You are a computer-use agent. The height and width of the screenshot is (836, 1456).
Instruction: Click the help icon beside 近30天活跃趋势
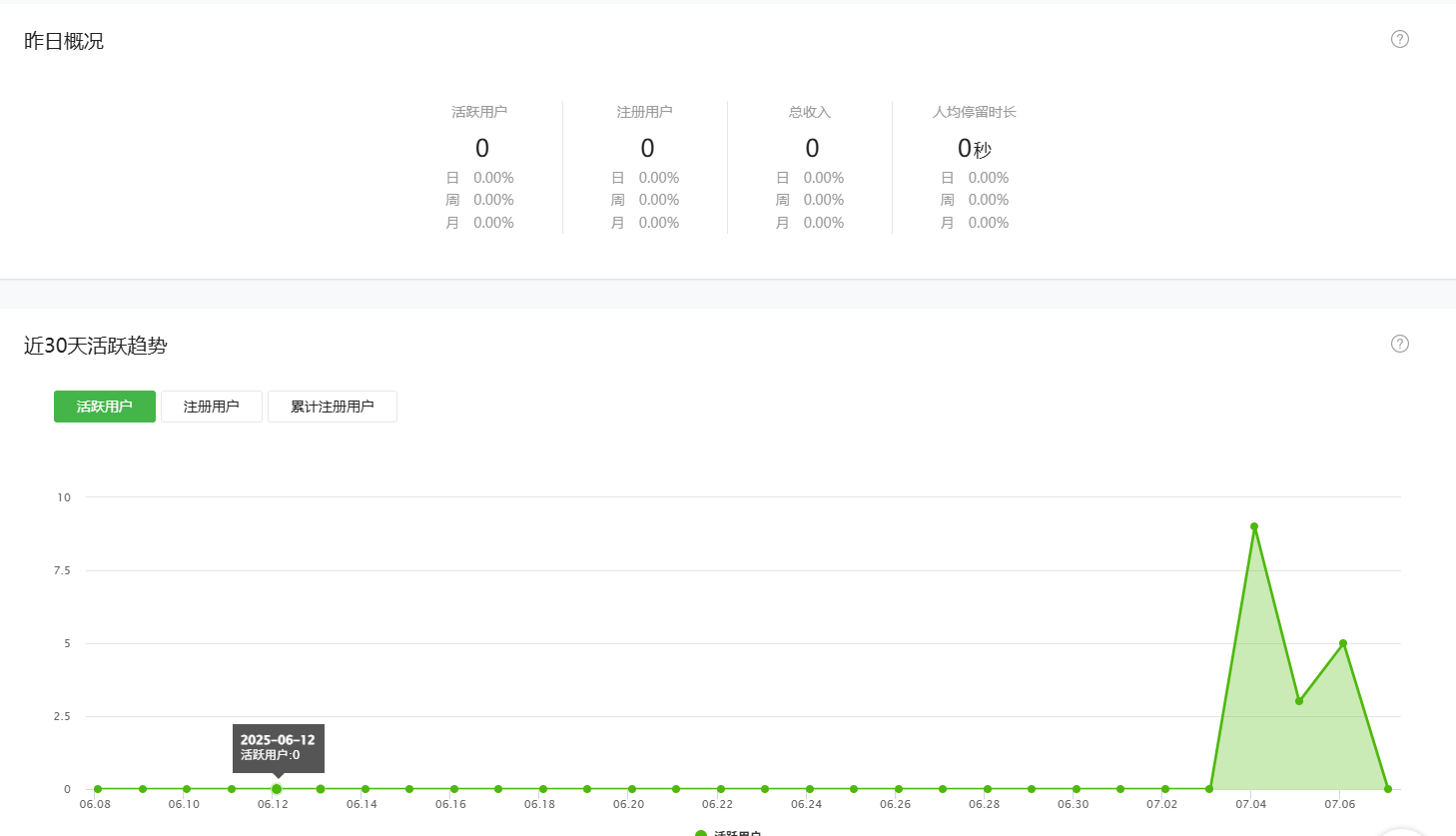[1400, 344]
